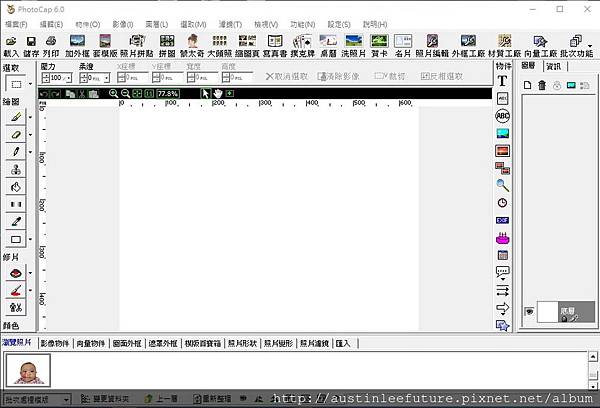Click the 儲存 save icon

[x=31, y=46]
